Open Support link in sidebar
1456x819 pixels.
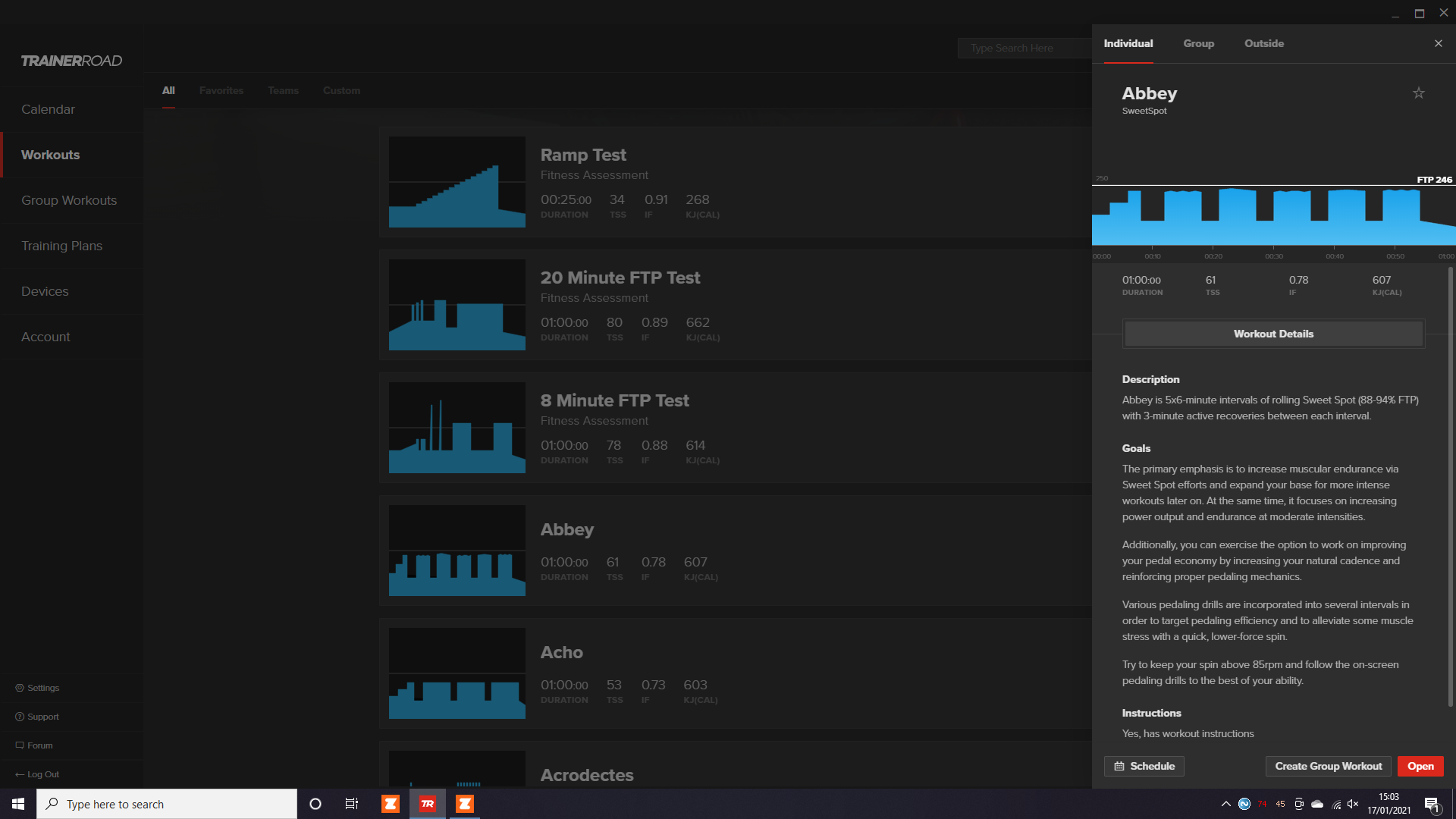(37, 717)
